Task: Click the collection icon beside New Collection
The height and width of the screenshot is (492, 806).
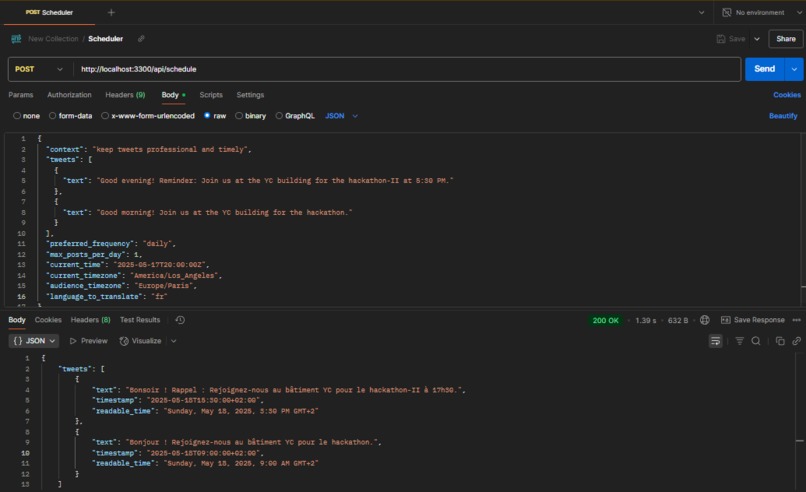Action: pyautogui.click(x=16, y=39)
